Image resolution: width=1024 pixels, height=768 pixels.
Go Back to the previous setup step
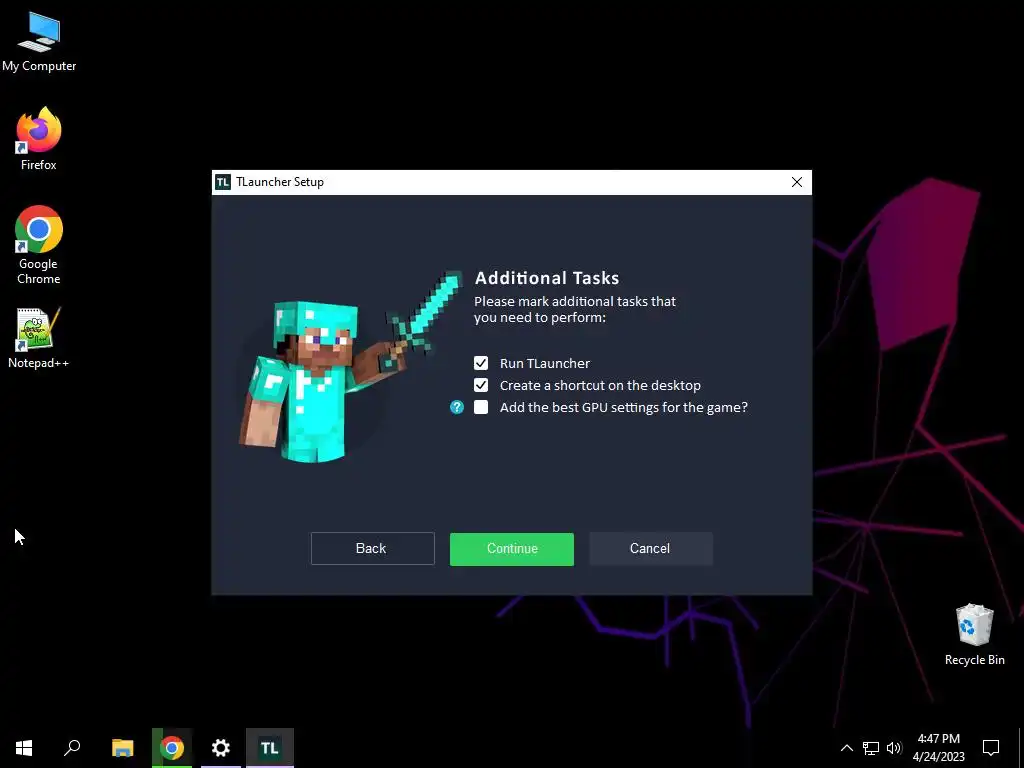point(372,549)
